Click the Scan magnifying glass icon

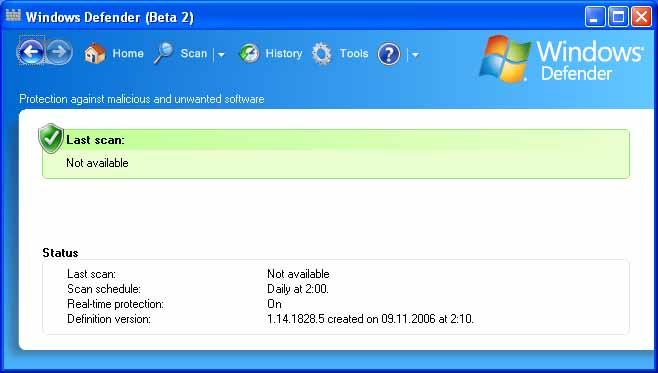163,53
